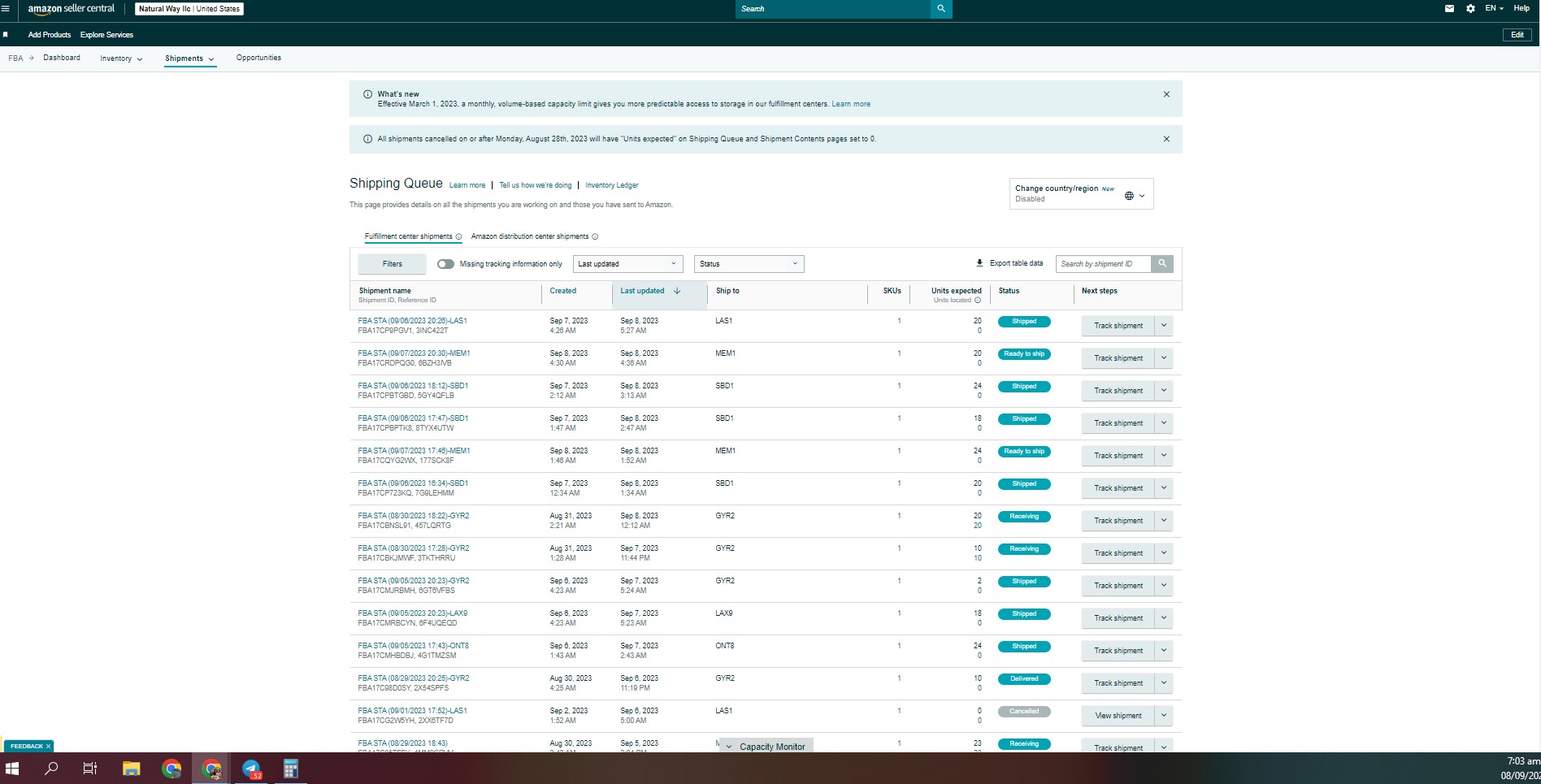Open the Last updated sort dropdown
1541x784 pixels.
click(627, 264)
